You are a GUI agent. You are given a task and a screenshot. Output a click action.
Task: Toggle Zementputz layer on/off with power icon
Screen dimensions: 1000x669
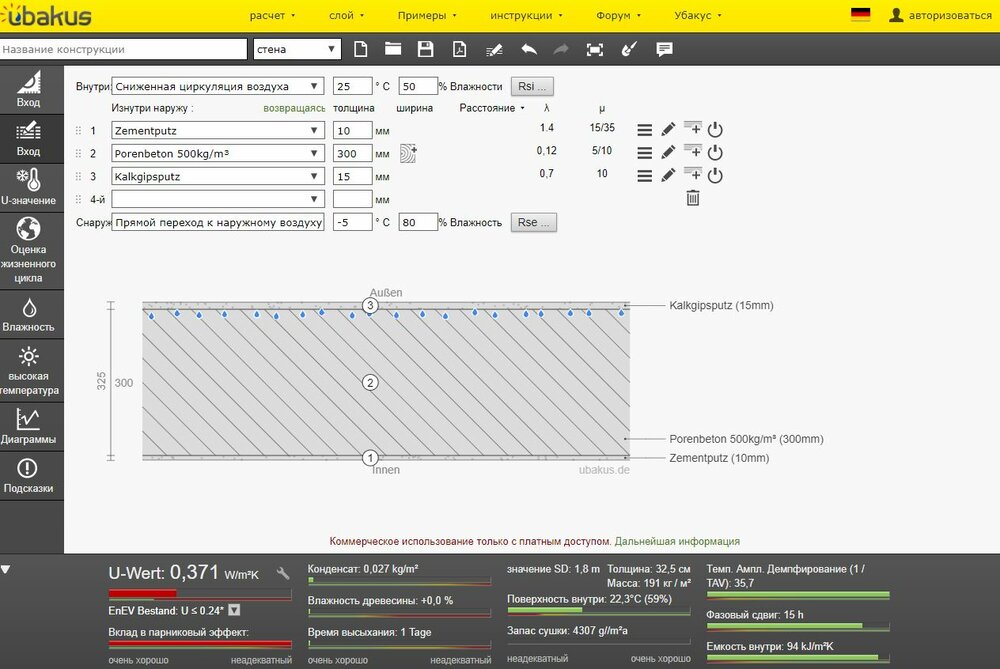[715, 130]
